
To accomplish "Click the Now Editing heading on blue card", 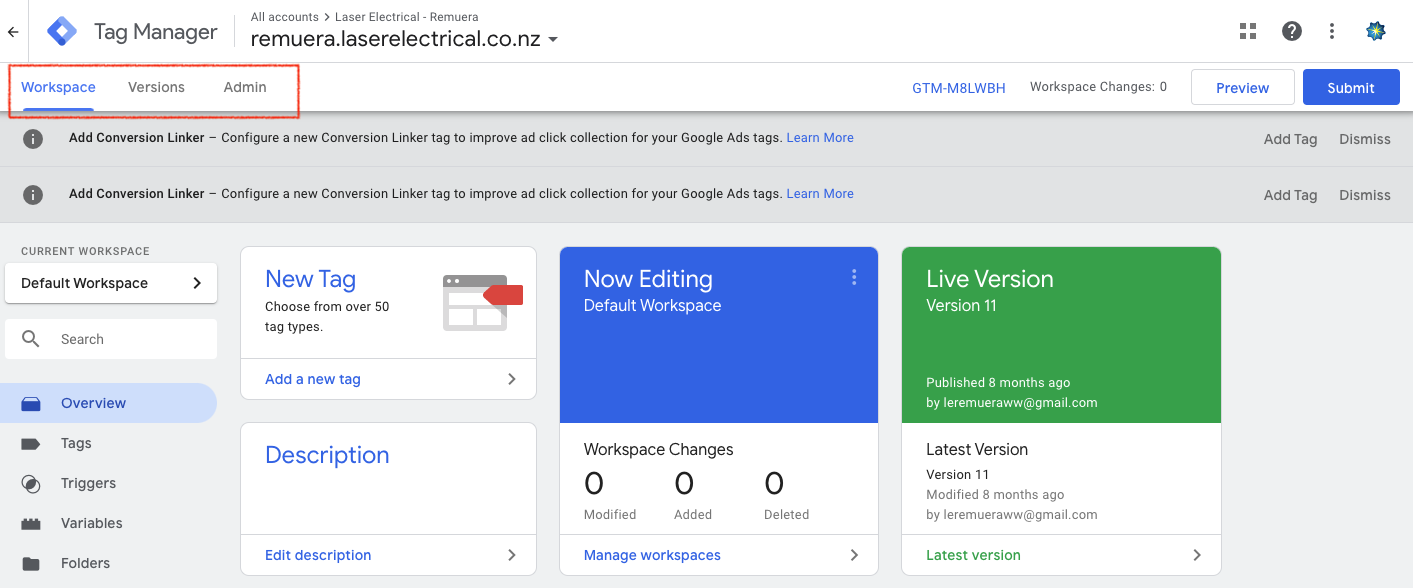I will [648, 280].
